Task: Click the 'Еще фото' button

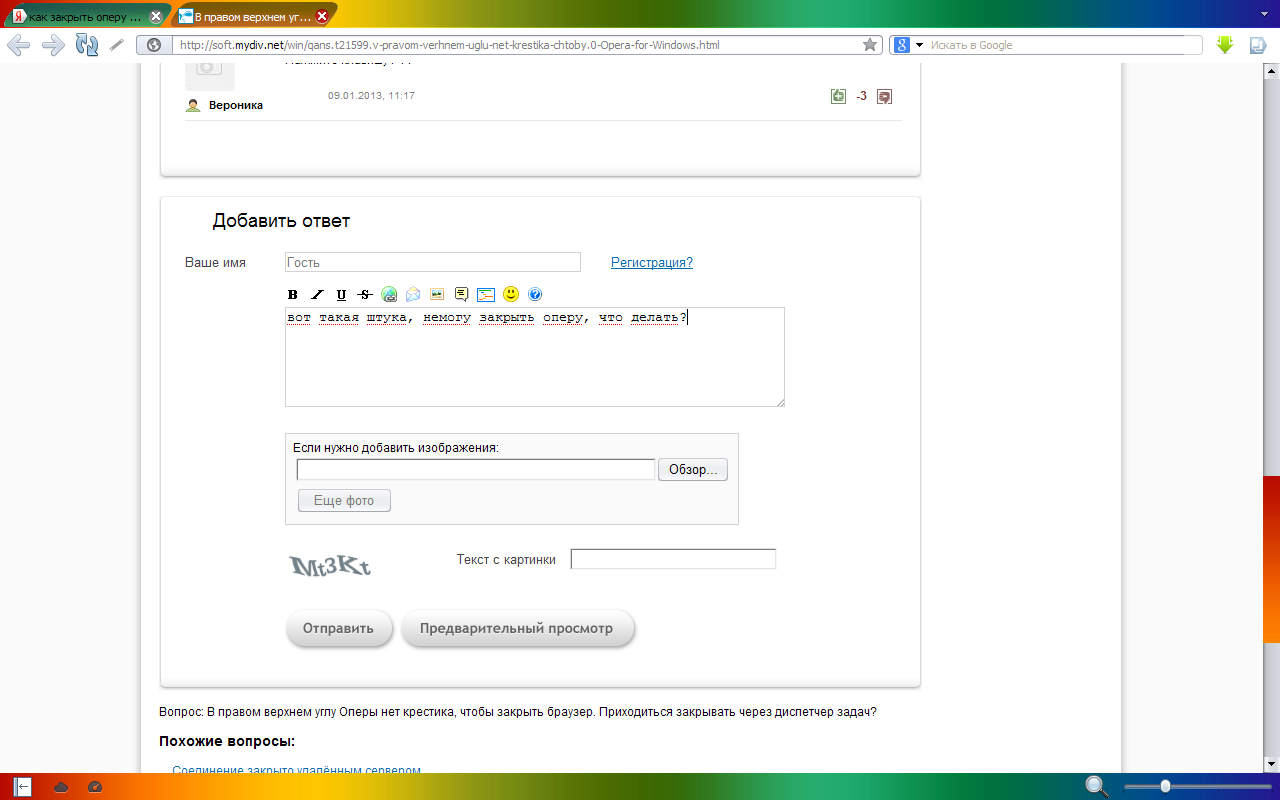Action: point(344,500)
